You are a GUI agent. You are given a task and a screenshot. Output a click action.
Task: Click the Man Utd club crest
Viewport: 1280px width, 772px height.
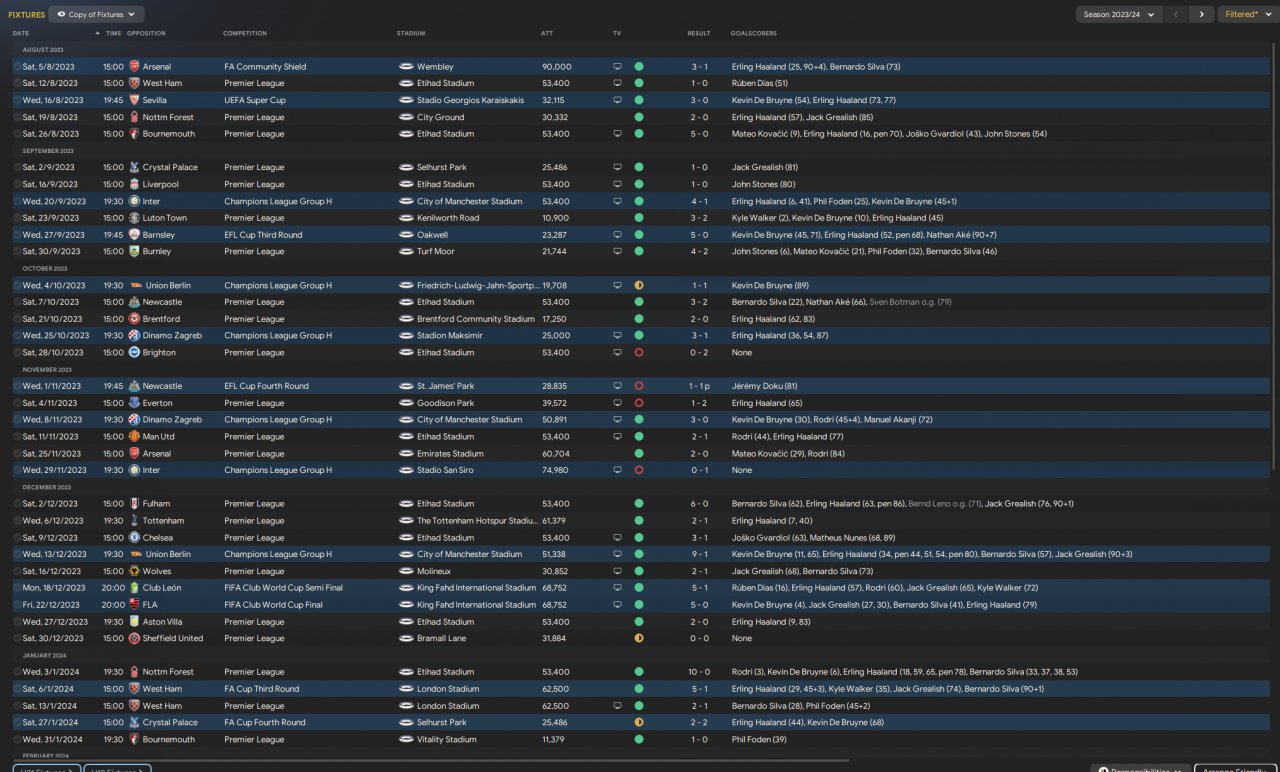[x=134, y=437]
